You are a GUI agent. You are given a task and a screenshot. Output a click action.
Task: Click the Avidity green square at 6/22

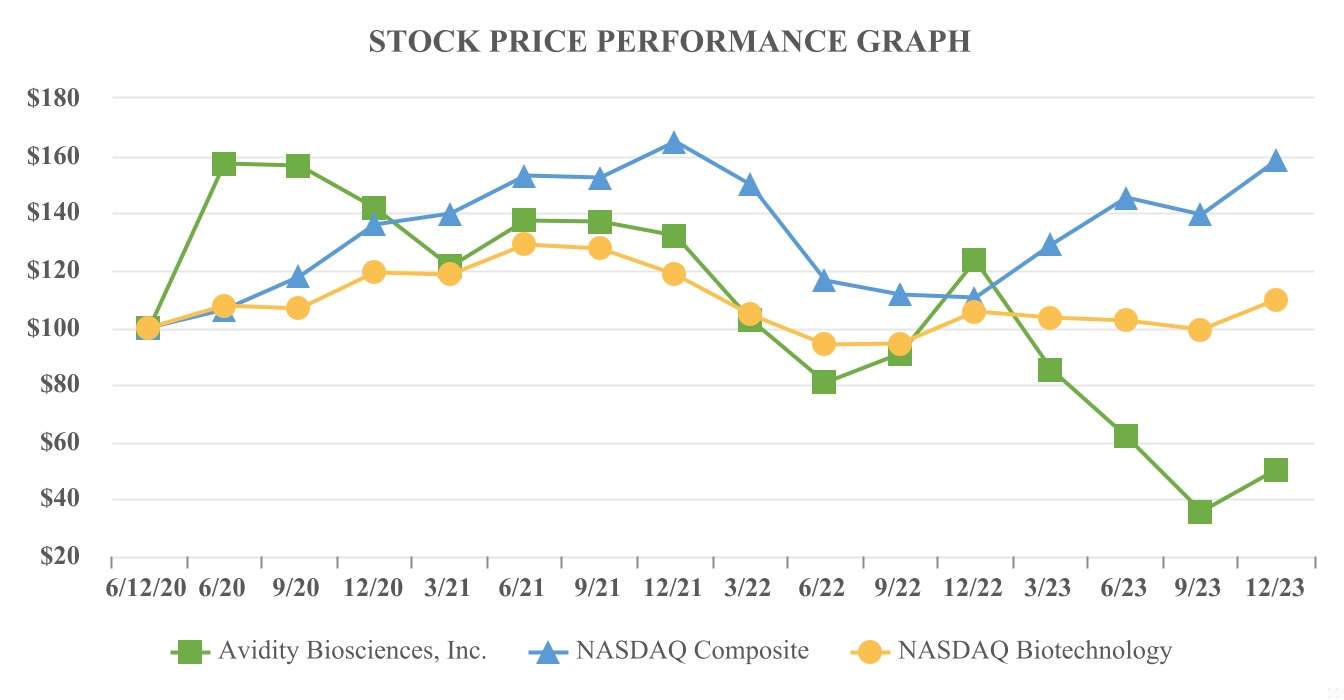coord(824,382)
